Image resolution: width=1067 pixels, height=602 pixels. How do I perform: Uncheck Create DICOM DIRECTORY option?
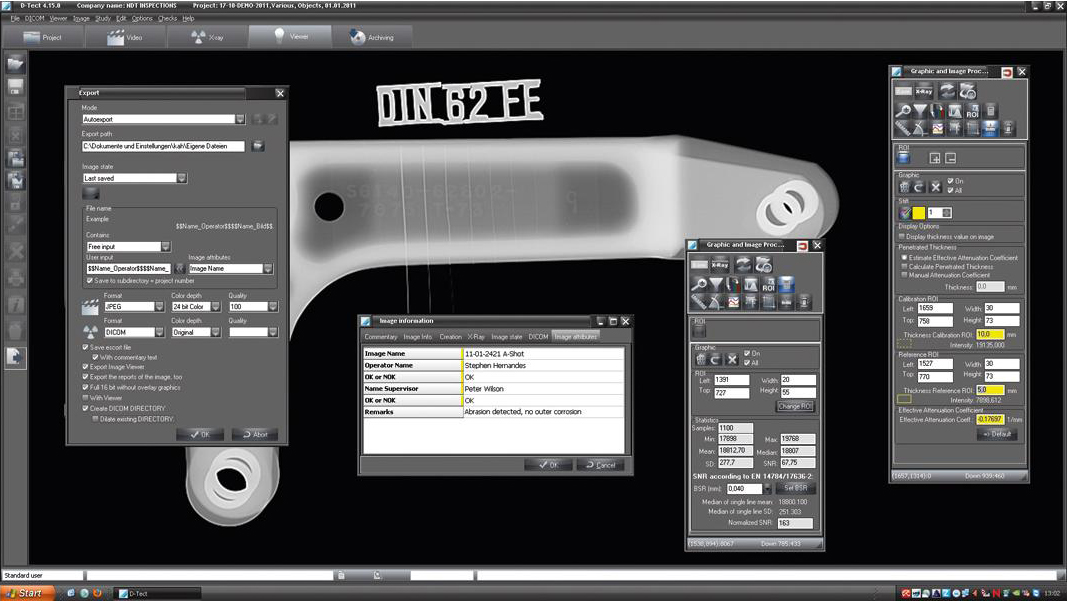point(86,408)
